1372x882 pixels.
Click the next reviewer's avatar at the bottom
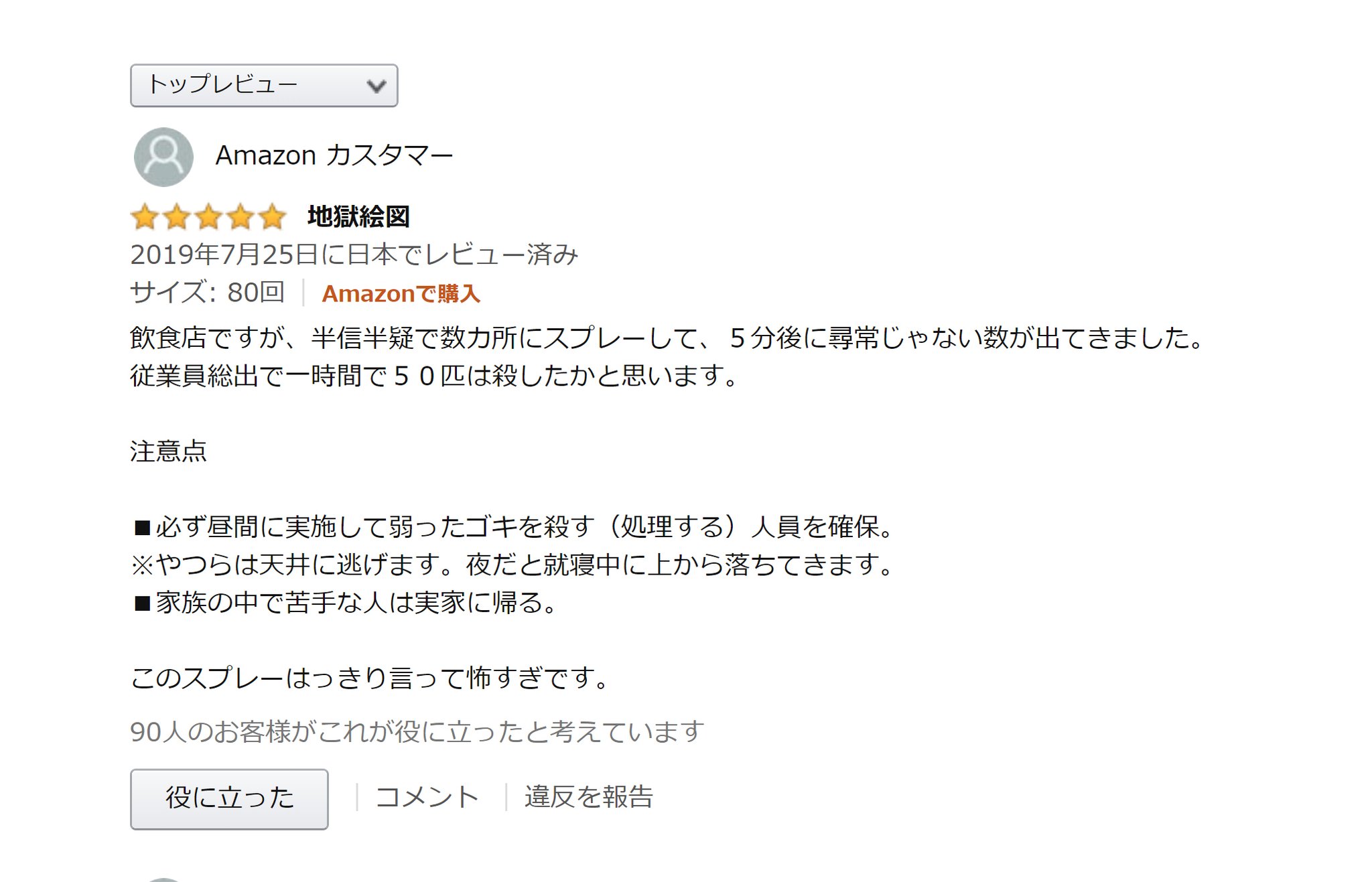(163, 879)
